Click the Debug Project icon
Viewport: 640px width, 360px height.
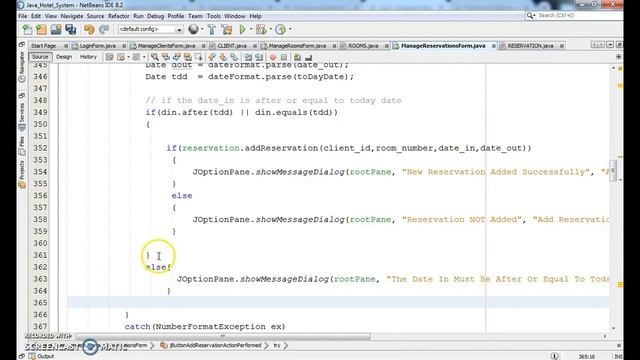coord(261,29)
